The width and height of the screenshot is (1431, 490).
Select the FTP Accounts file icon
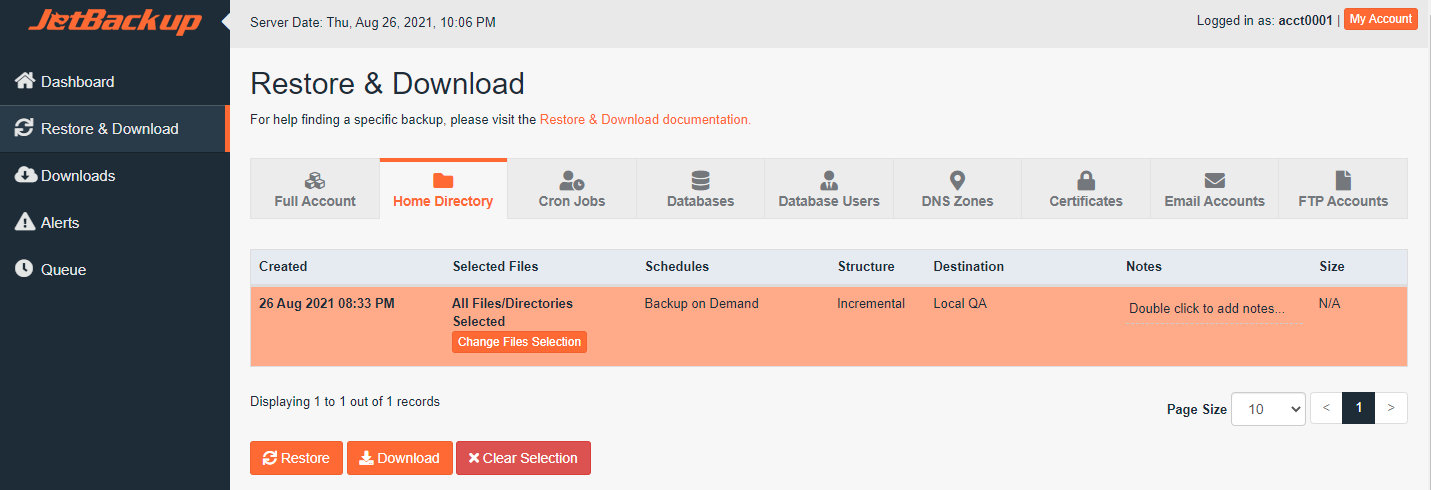tap(1343, 181)
